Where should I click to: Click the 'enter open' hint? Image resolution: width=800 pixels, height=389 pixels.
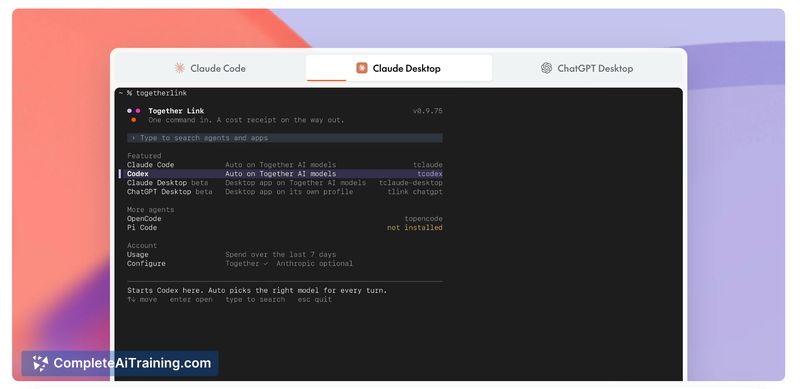point(191,300)
